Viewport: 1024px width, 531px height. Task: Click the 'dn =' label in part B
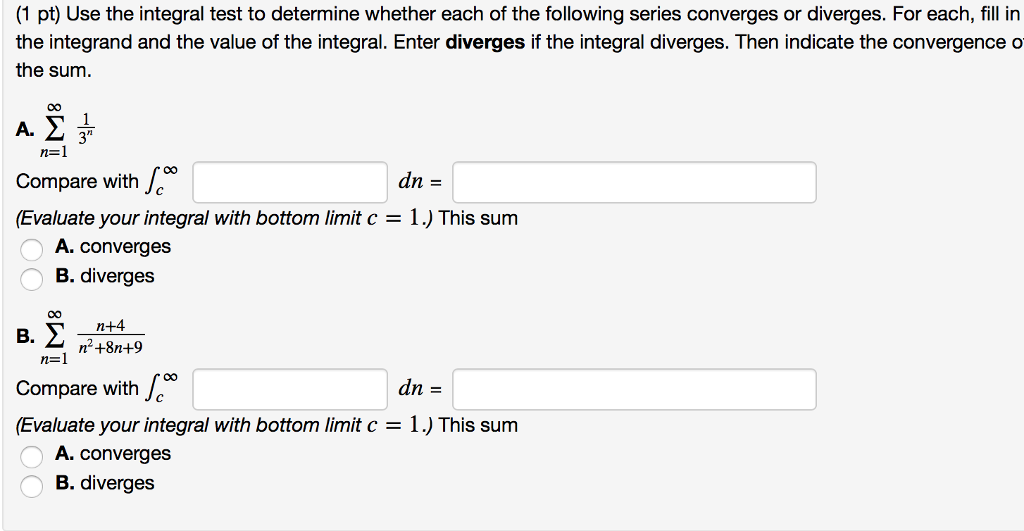click(x=420, y=389)
